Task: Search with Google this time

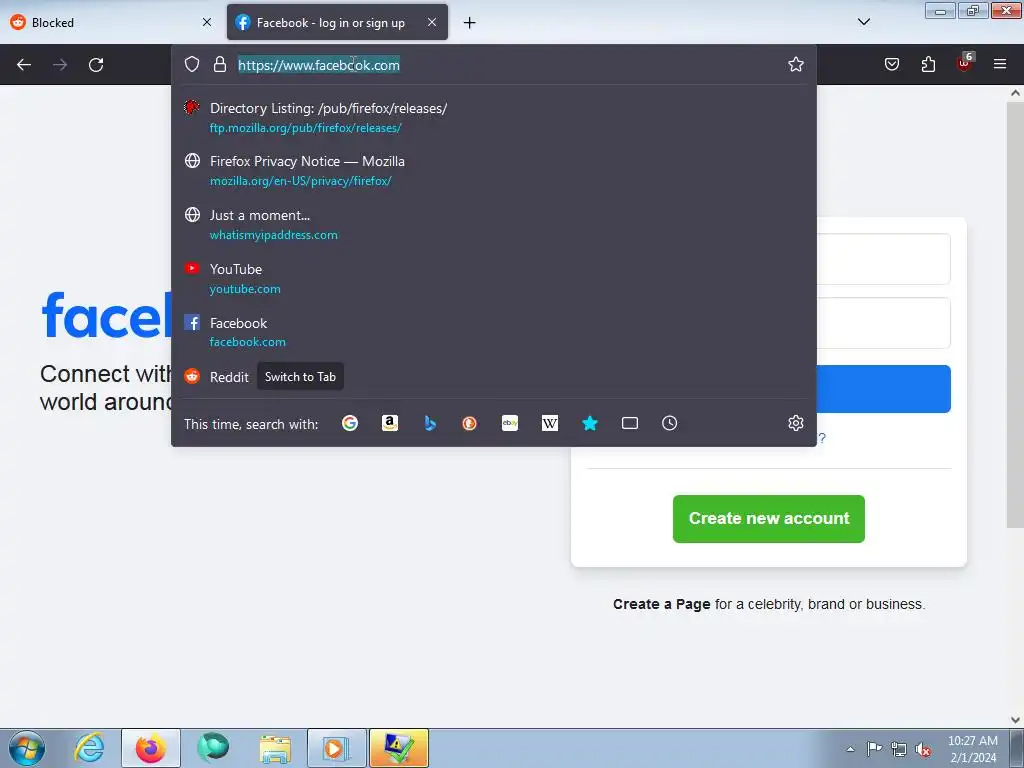Action: pyautogui.click(x=350, y=423)
